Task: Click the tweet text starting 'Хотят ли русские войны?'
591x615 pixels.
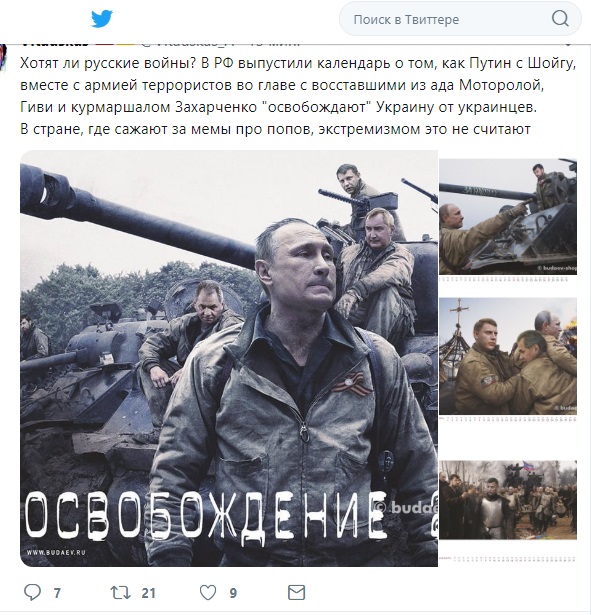Action: pos(298,96)
